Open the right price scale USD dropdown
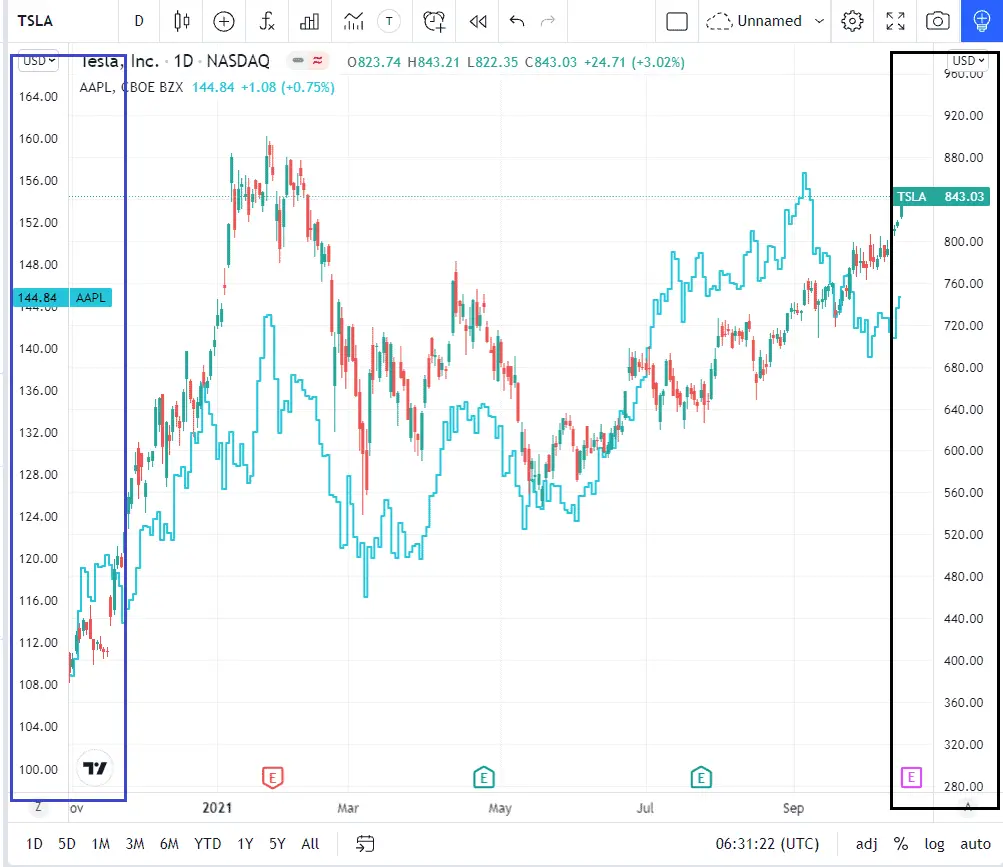1003x867 pixels. coord(968,61)
